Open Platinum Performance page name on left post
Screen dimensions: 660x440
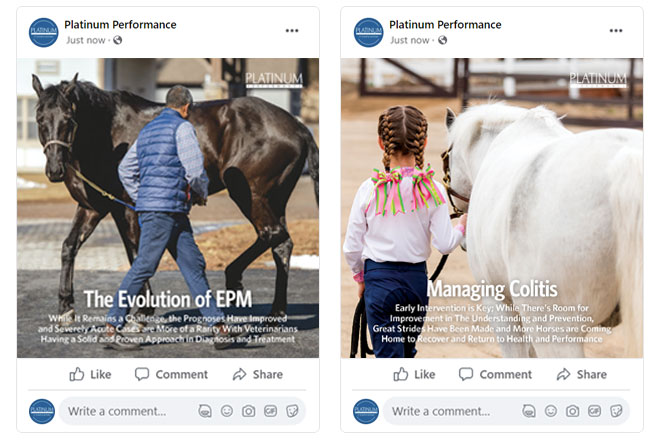pos(120,25)
